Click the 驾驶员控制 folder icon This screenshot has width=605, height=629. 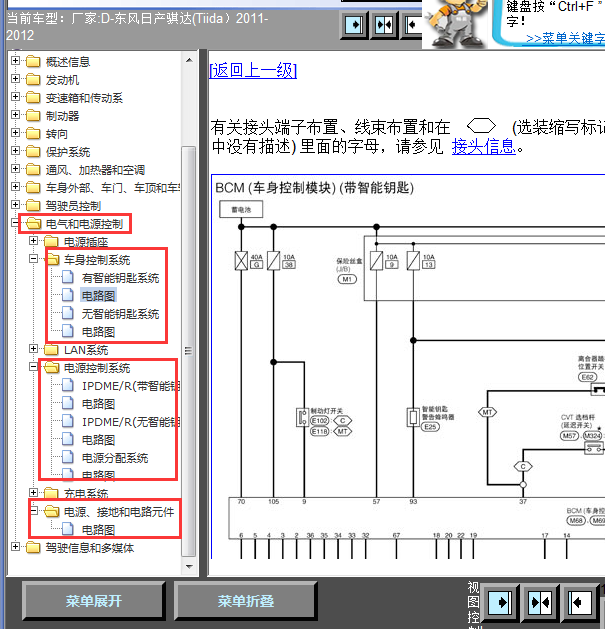[33, 205]
